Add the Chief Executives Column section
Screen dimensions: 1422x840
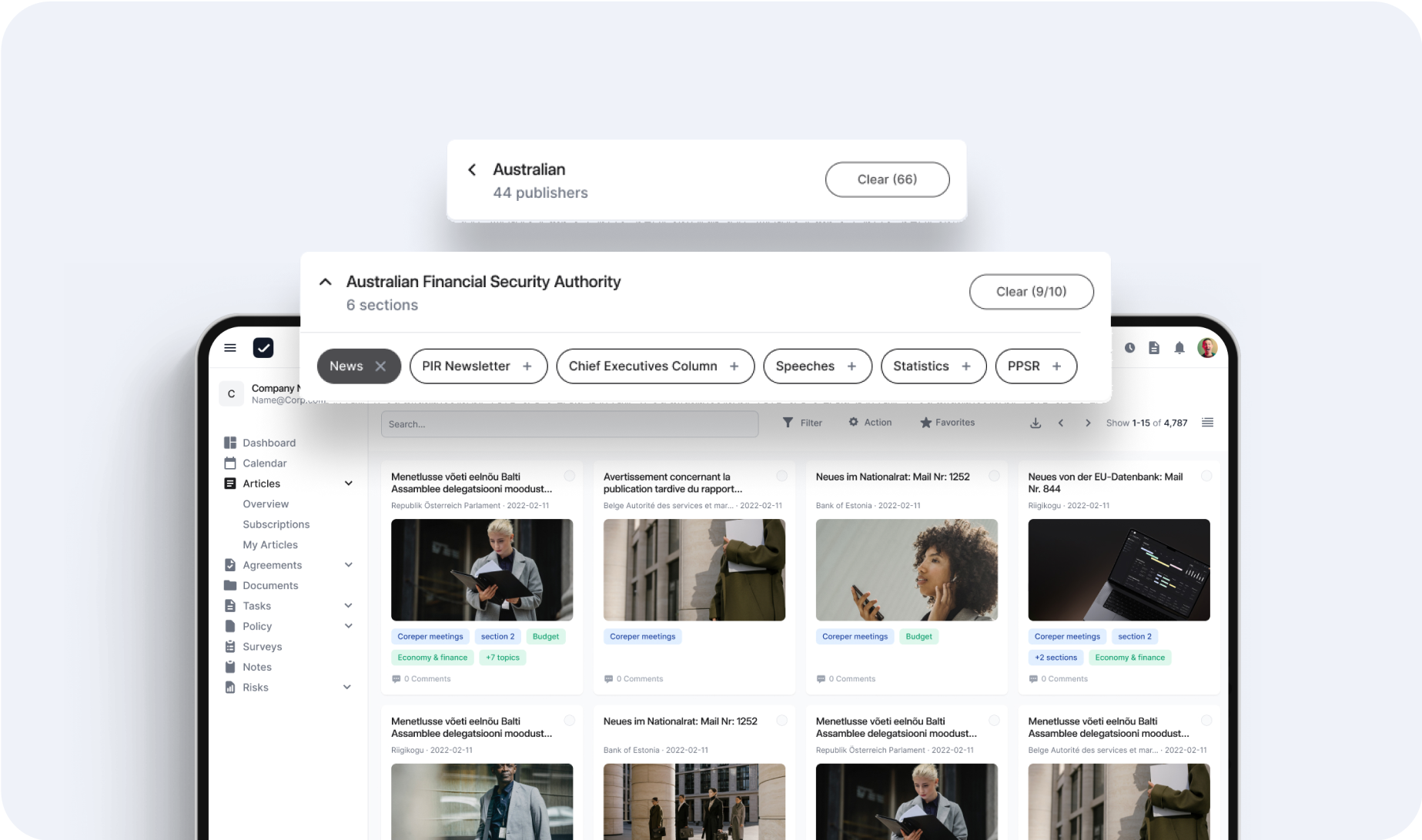coord(734,366)
